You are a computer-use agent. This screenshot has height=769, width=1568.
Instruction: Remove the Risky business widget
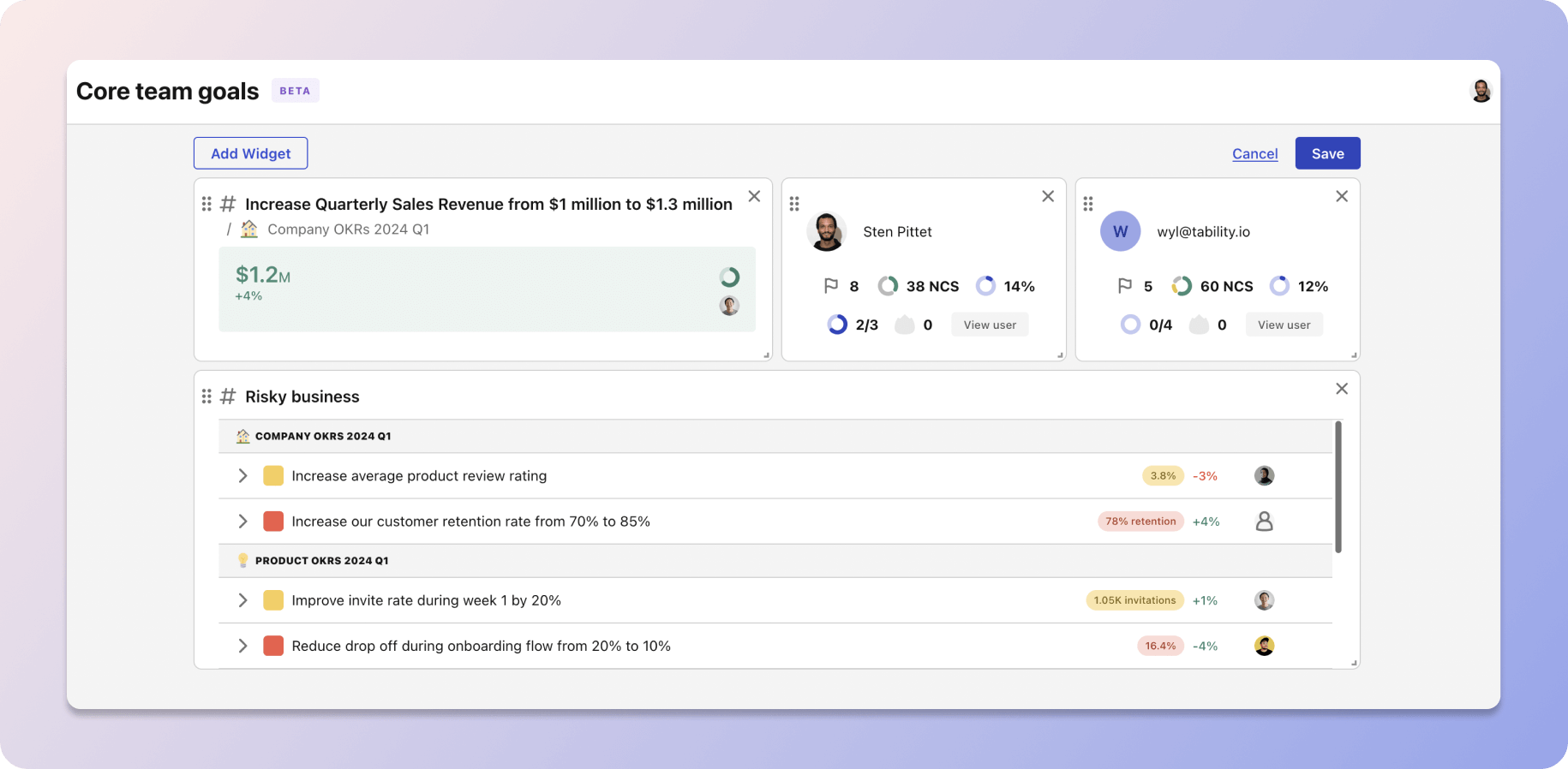point(1342,389)
